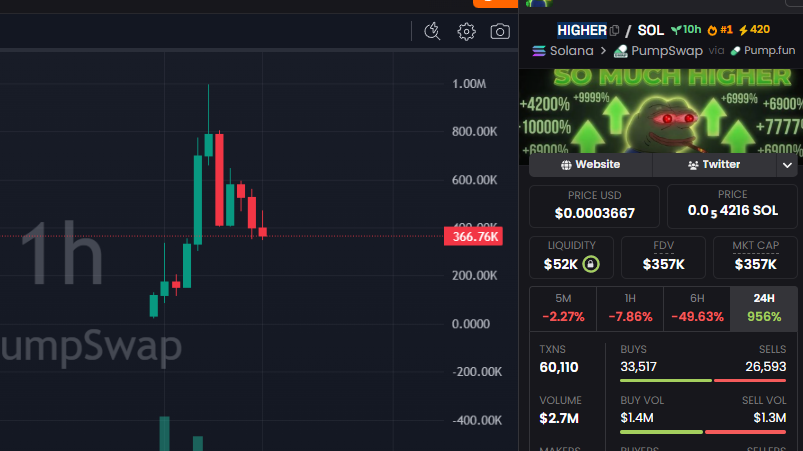
Task: Click the PRICE USD $0.0003667 box
Action: (594, 206)
